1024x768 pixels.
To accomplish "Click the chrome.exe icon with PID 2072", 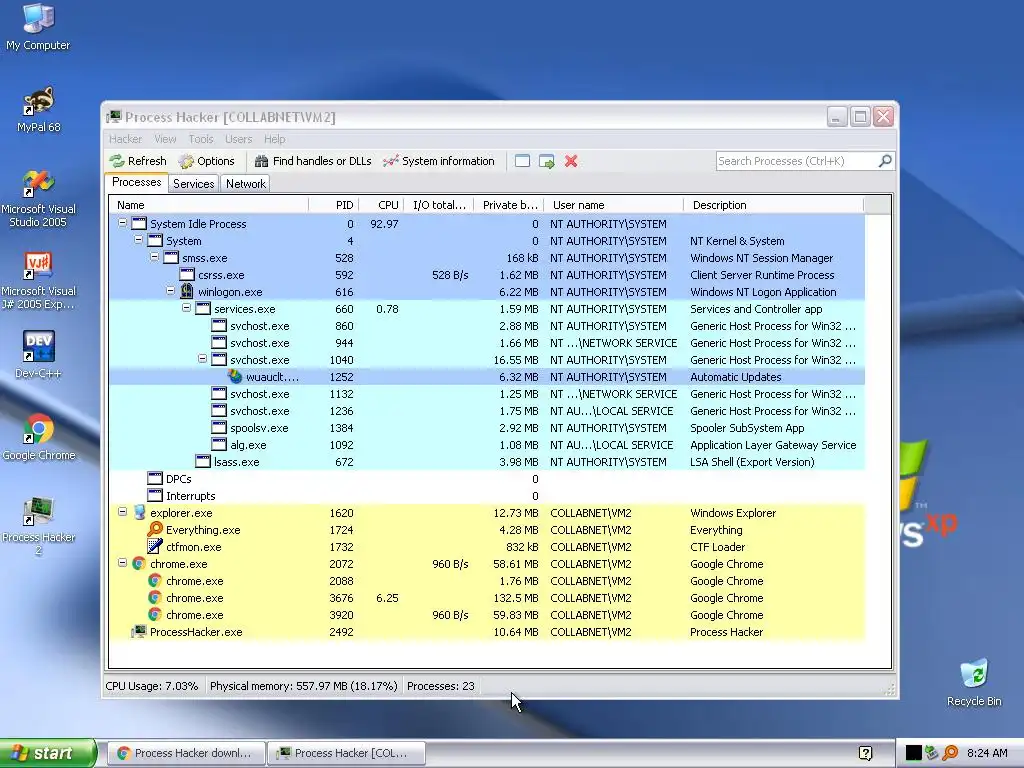I will click(x=138, y=564).
